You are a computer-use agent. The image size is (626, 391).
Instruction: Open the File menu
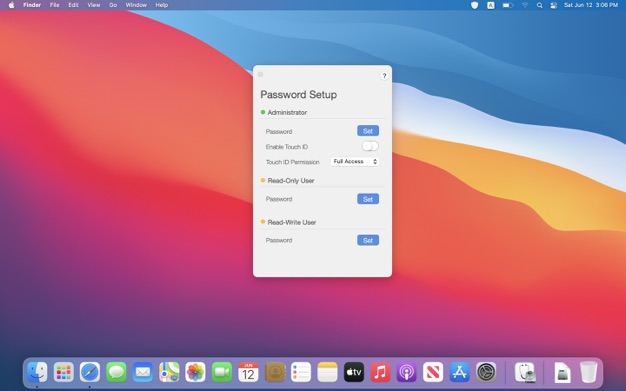tap(54, 5)
